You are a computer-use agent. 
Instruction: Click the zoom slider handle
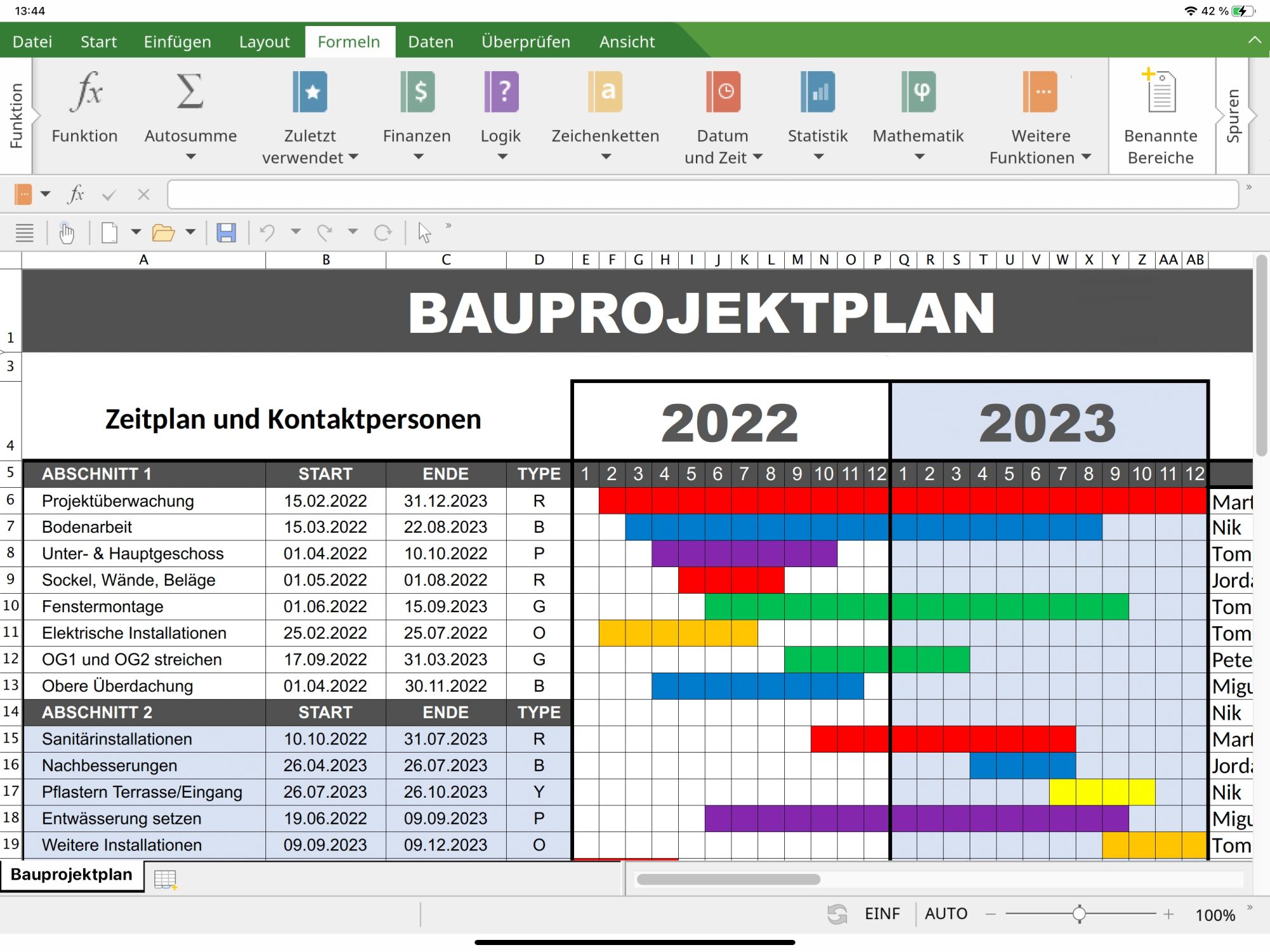[x=1079, y=915]
